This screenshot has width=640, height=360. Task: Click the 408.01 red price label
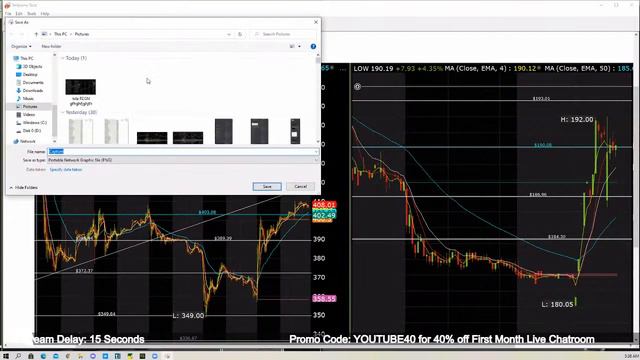(324, 204)
